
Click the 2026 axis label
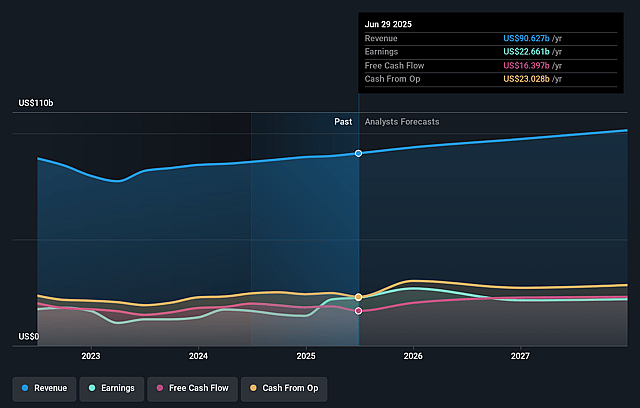pos(413,356)
